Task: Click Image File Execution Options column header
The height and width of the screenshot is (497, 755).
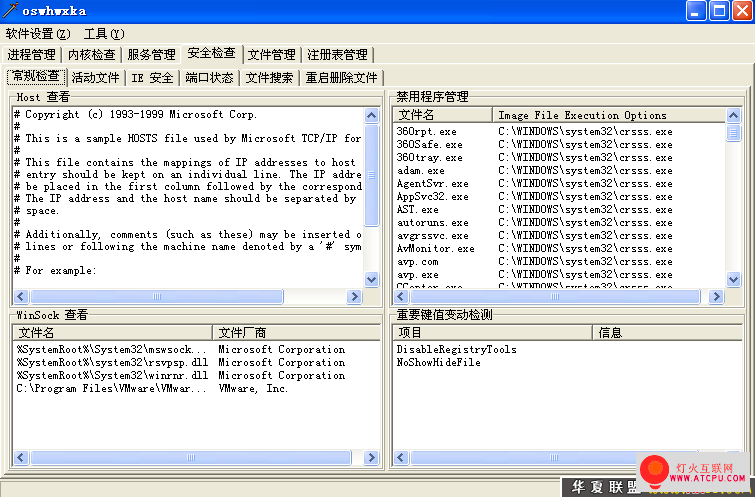Action: (609, 115)
